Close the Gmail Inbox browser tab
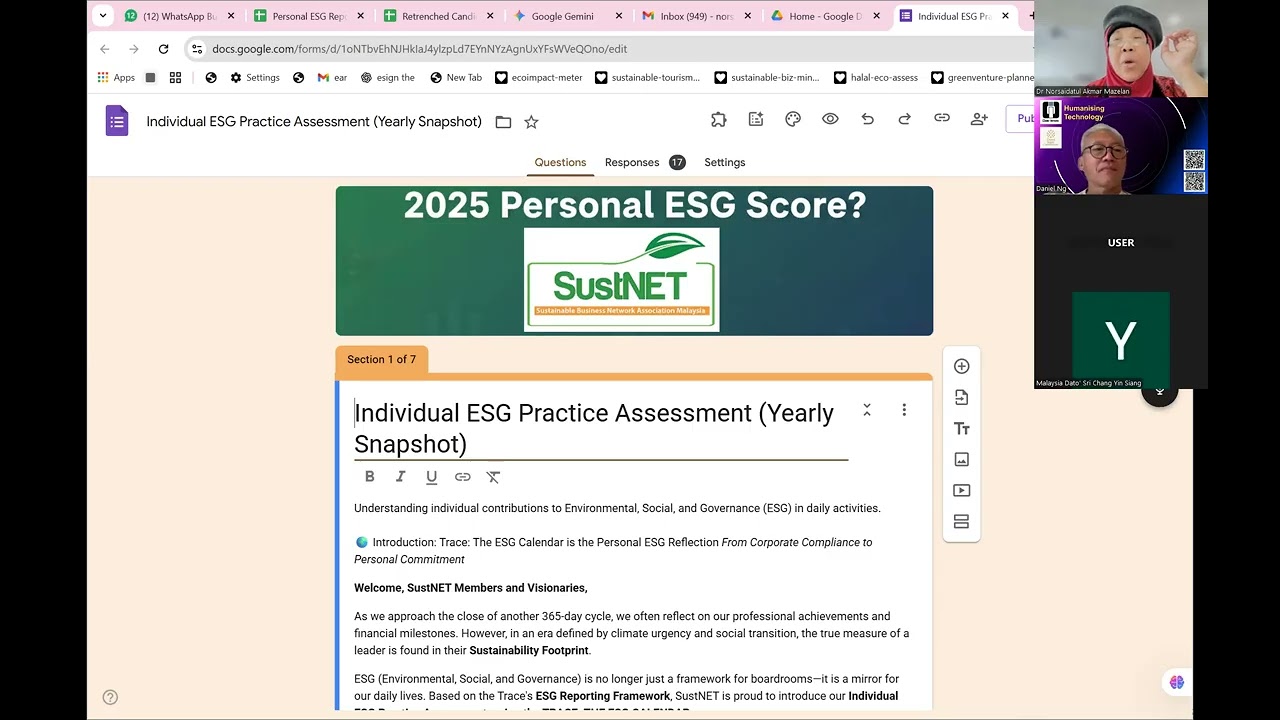The height and width of the screenshot is (720, 1280). (x=747, y=16)
